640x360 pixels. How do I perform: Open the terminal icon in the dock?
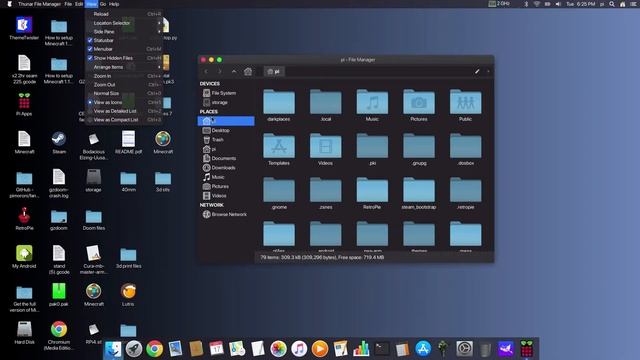tap(382, 349)
